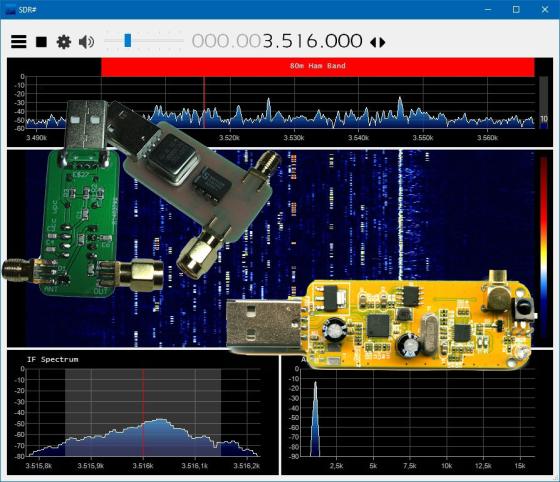This screenshot has height=482, width=560.
Task: Click the spectrum zoom slider showing 10
Action: (x=544, y=102)
